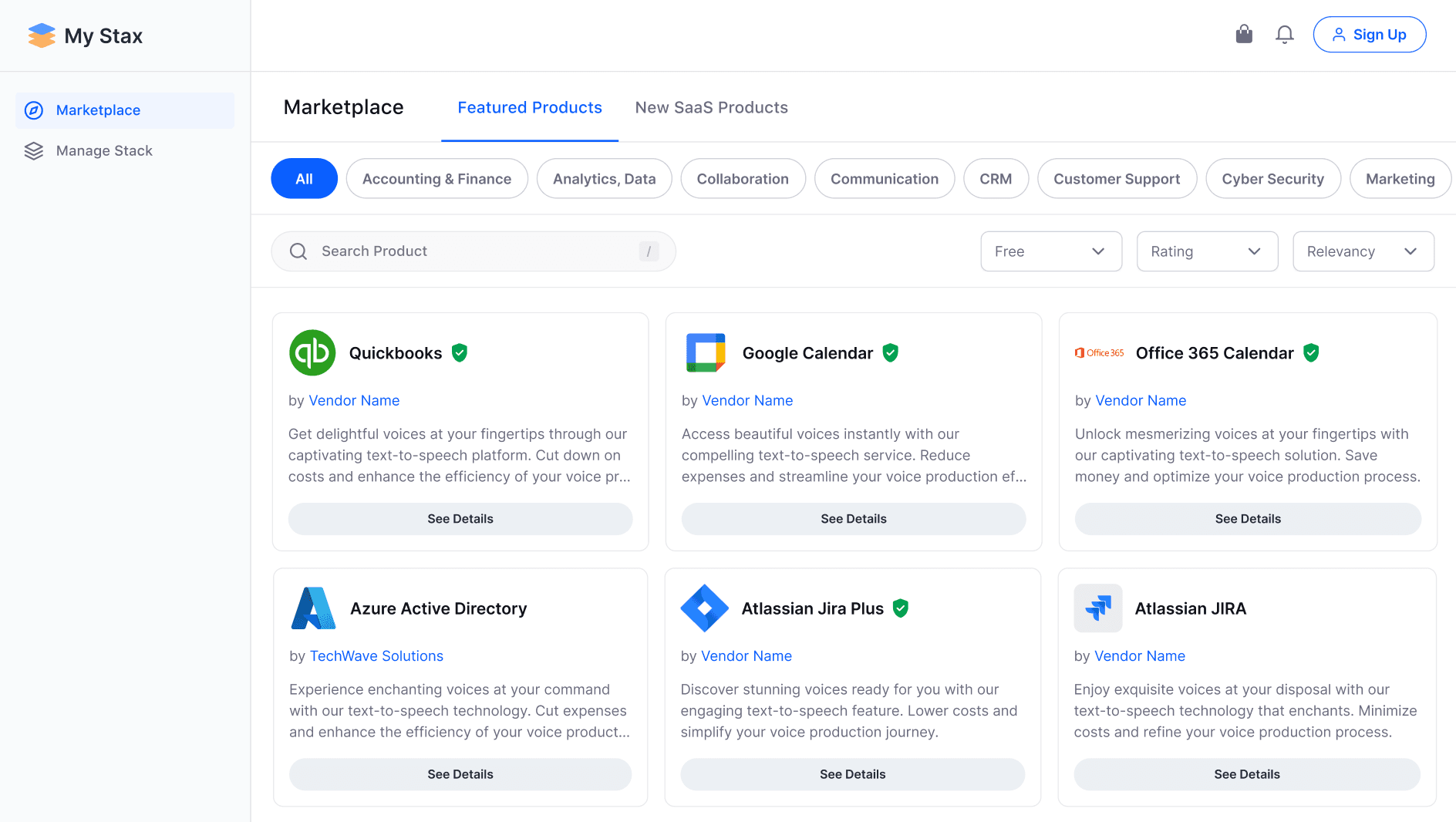Click the Atlassian Jira Plus diamond logo
Viewport: 1456px width, 822px height.
coord(705,608)
